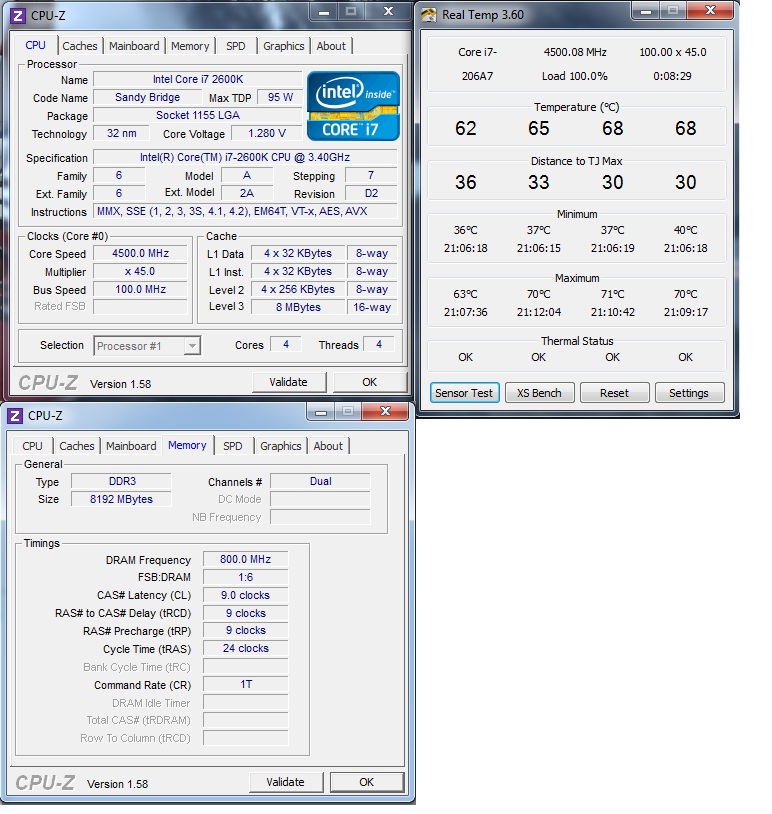The image size is (772, 814).
Task: Close the CPU-Z Memory window
Action: [x=384, y=412]
